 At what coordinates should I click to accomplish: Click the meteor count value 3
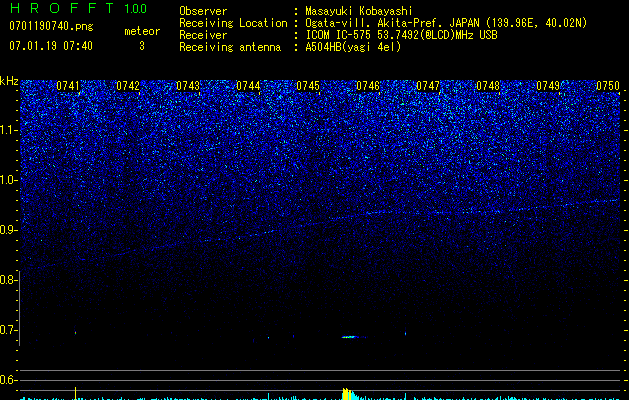coord(142,46)
